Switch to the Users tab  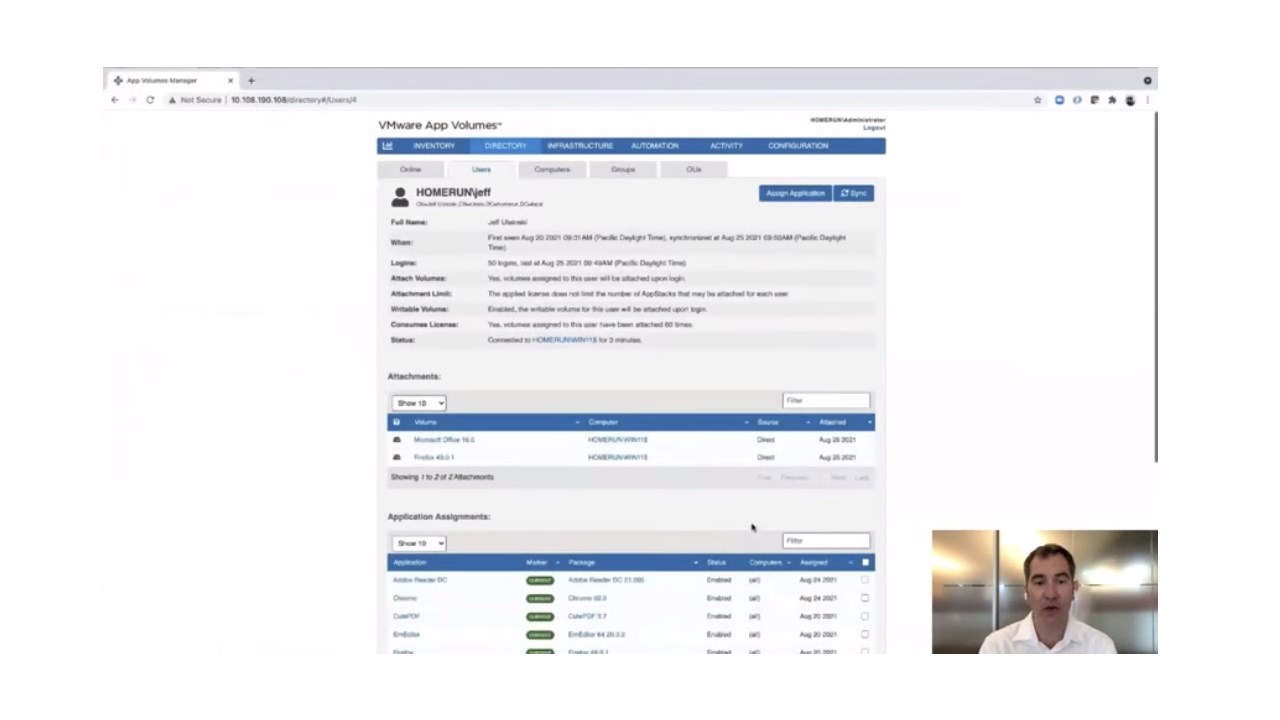(481, 170)
